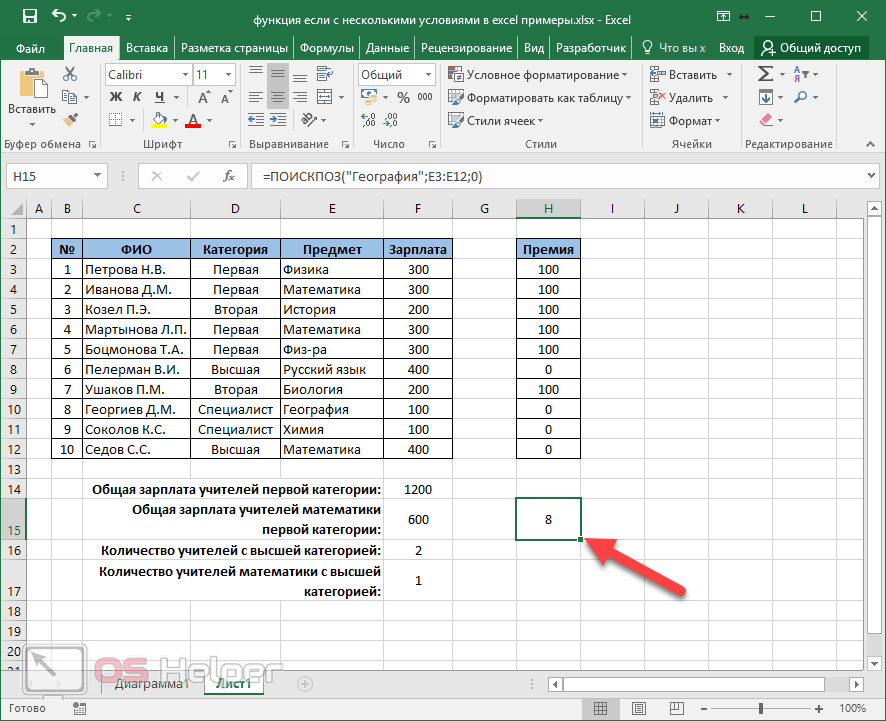Select cell H15 containing 8
This screenshot has width=886, height=721.
pos(548,519)
